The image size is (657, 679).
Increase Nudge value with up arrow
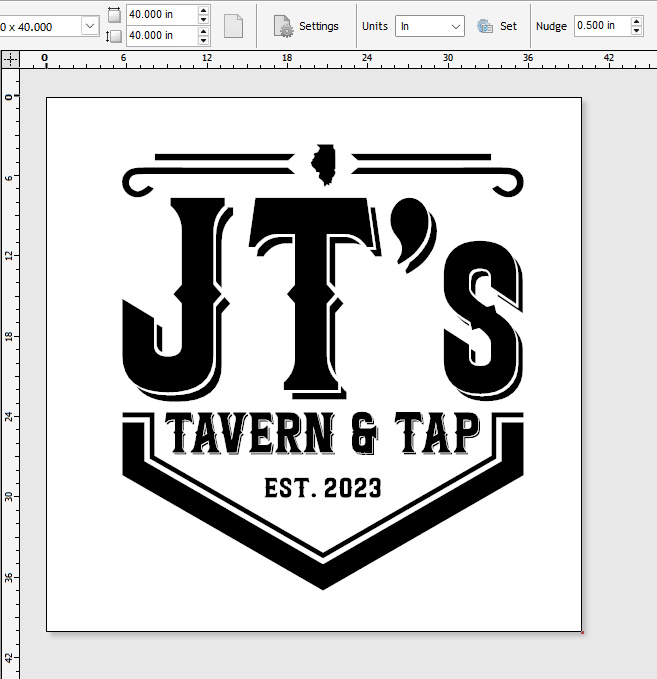(x=637, y=21)
